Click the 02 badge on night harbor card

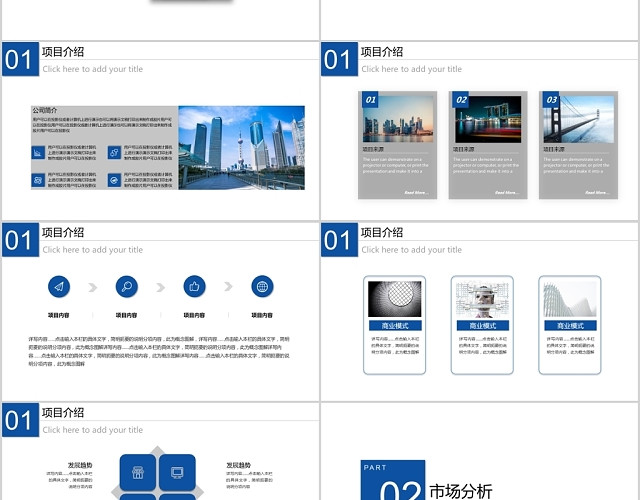pyautogui.click(x=461, y=100)
